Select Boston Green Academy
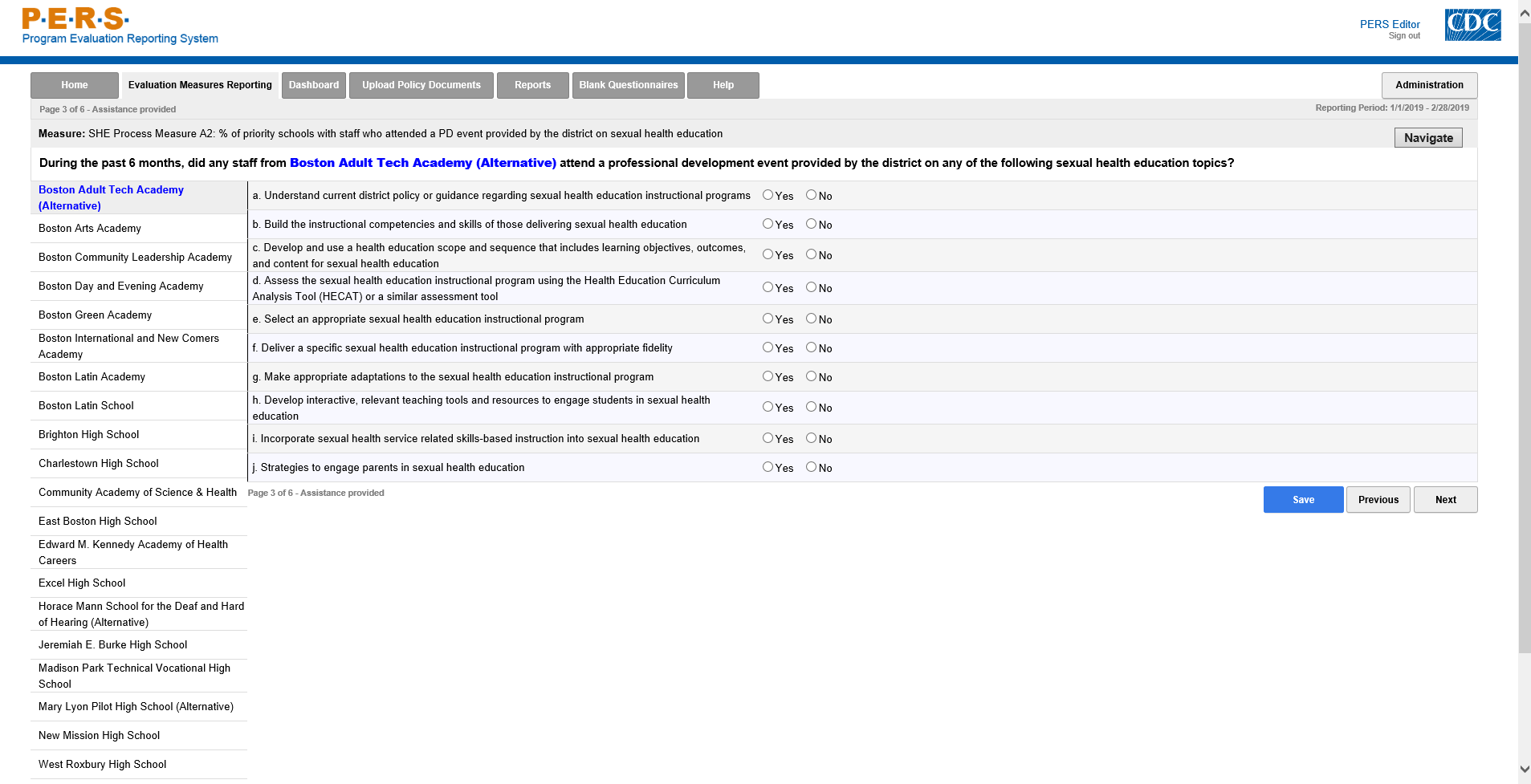This screenshot has height=784, width=1531. tap(139, 315)
